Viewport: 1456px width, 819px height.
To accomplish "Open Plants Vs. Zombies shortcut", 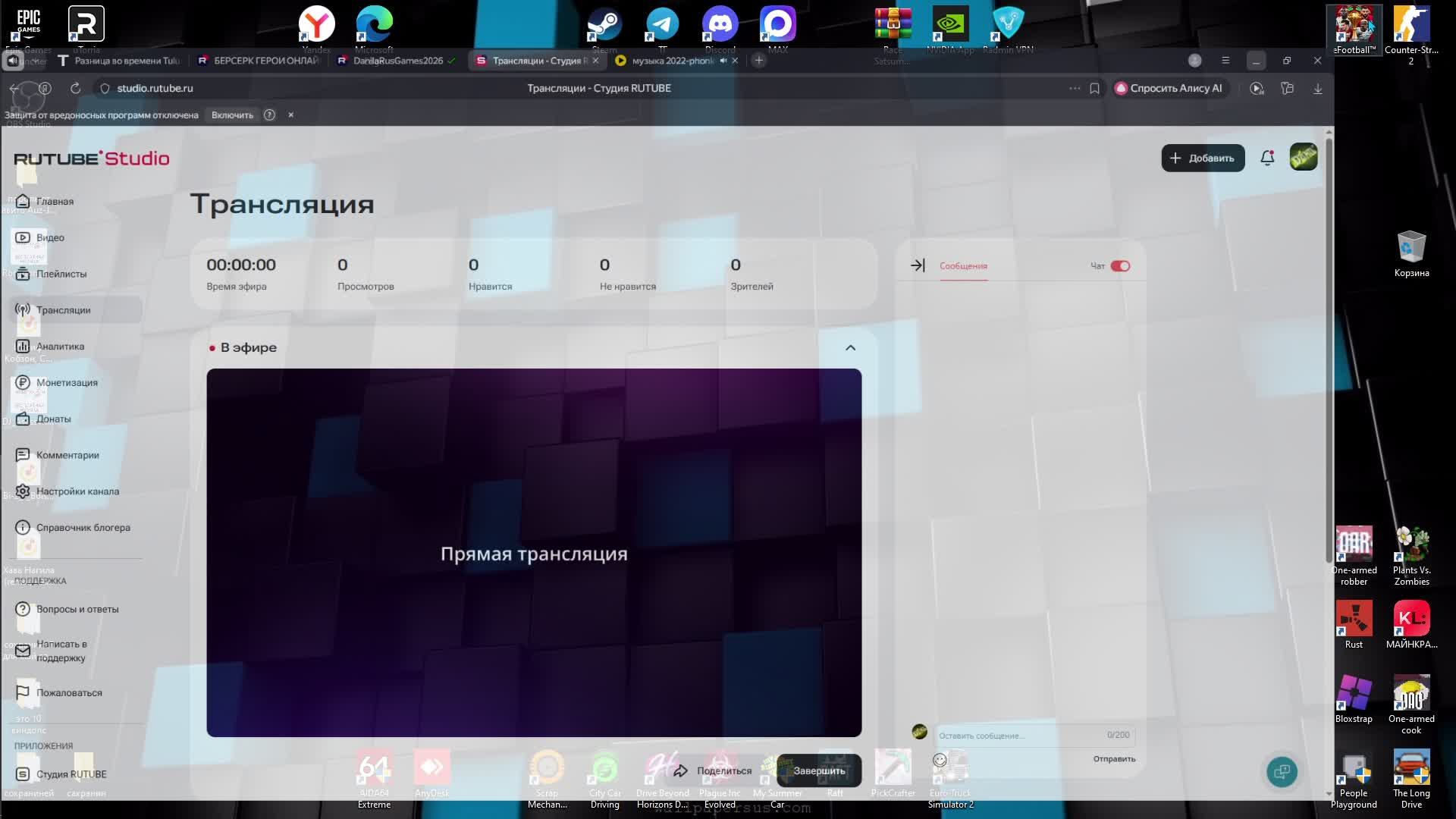I will click(1411, 555).
